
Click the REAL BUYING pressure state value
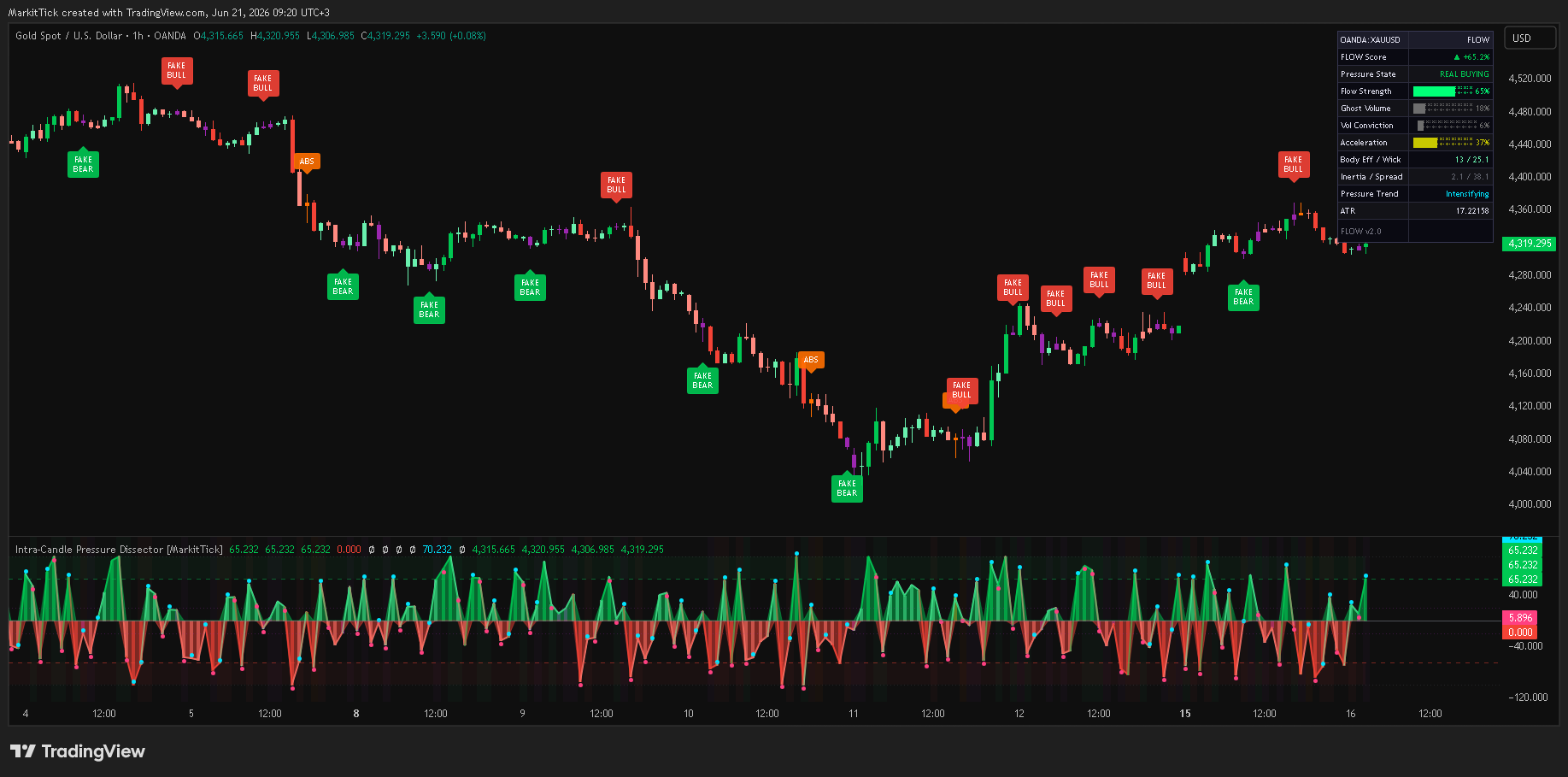(1465, 74)
